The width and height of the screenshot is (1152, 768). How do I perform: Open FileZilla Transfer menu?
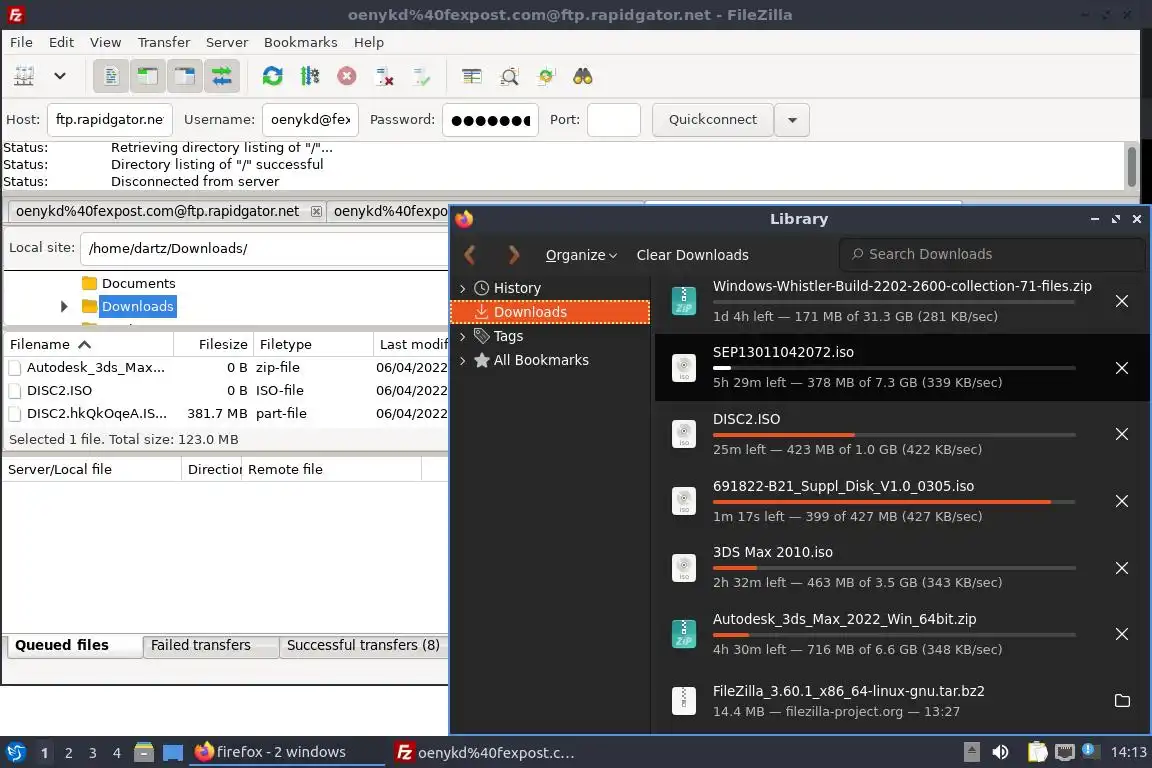click(164, 42)
